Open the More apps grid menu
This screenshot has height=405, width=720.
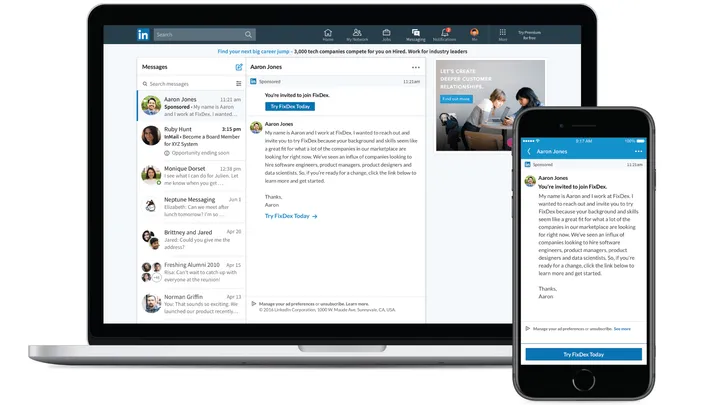tap(503, 35)
